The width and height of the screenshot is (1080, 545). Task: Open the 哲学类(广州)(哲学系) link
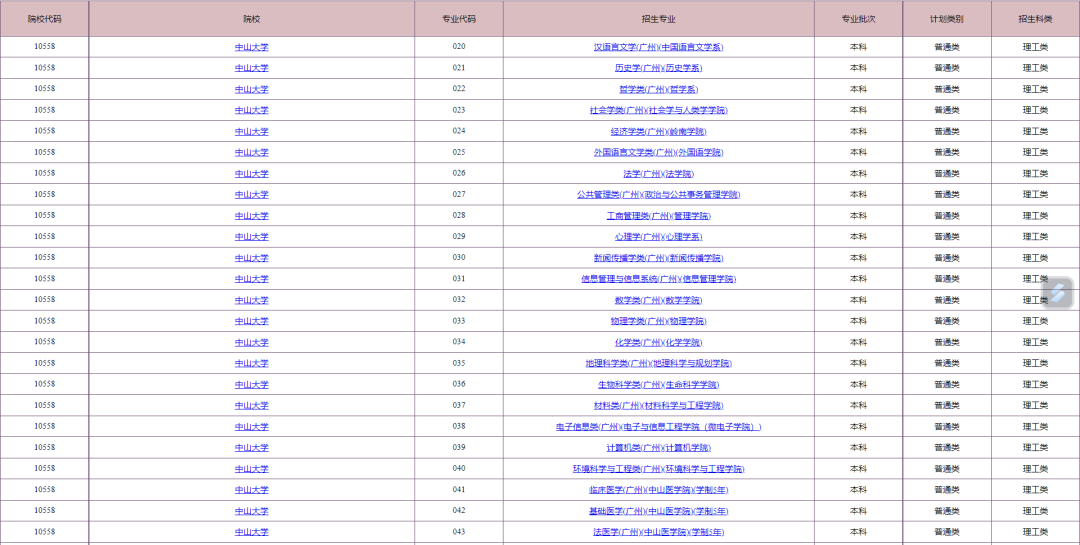pyautogui.click(x=658, y=90)
